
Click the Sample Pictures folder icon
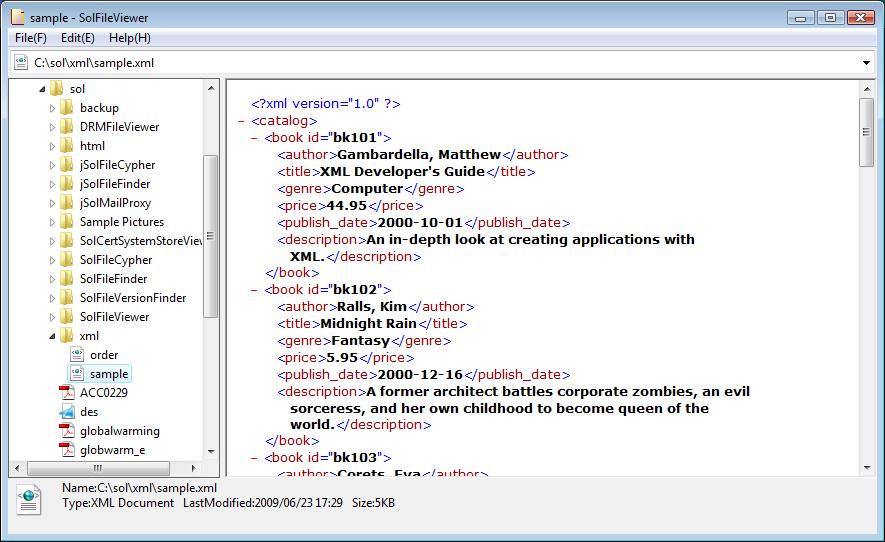click(67, 221)
